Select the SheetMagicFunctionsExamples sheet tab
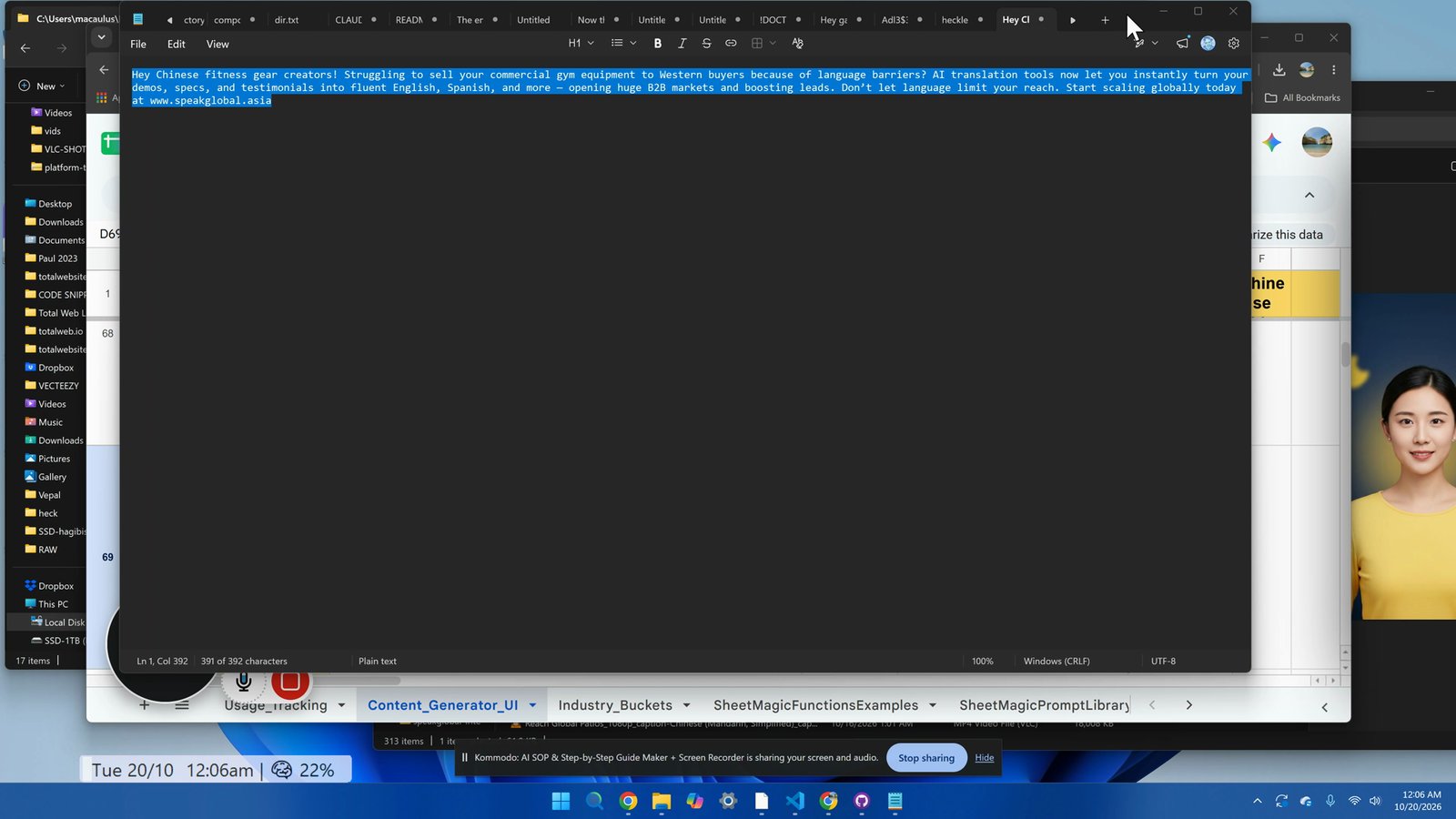The width and height of the screenshot is (1456, 819). tap(815, 705)
